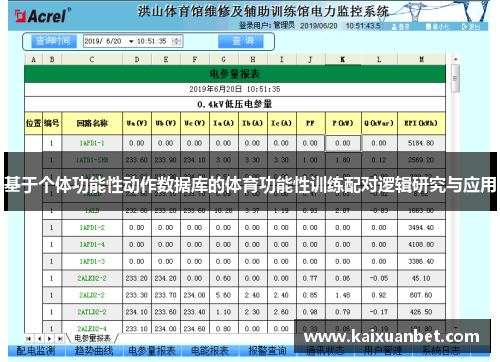This screenshot has height=362, width=500.
Task: Open the 电参量报表 bottom menu item
Action: [x=152, y=351]
